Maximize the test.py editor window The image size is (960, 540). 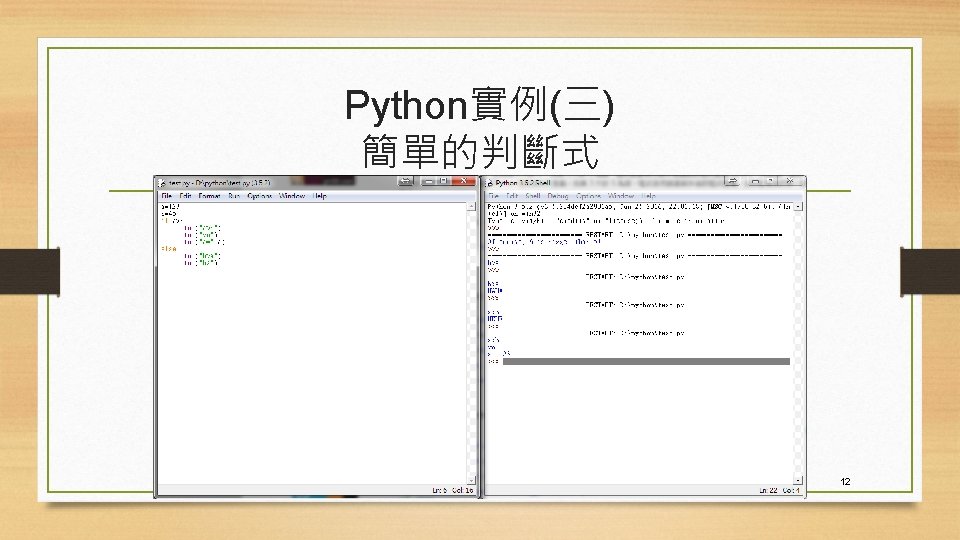(x=444, y=181)
